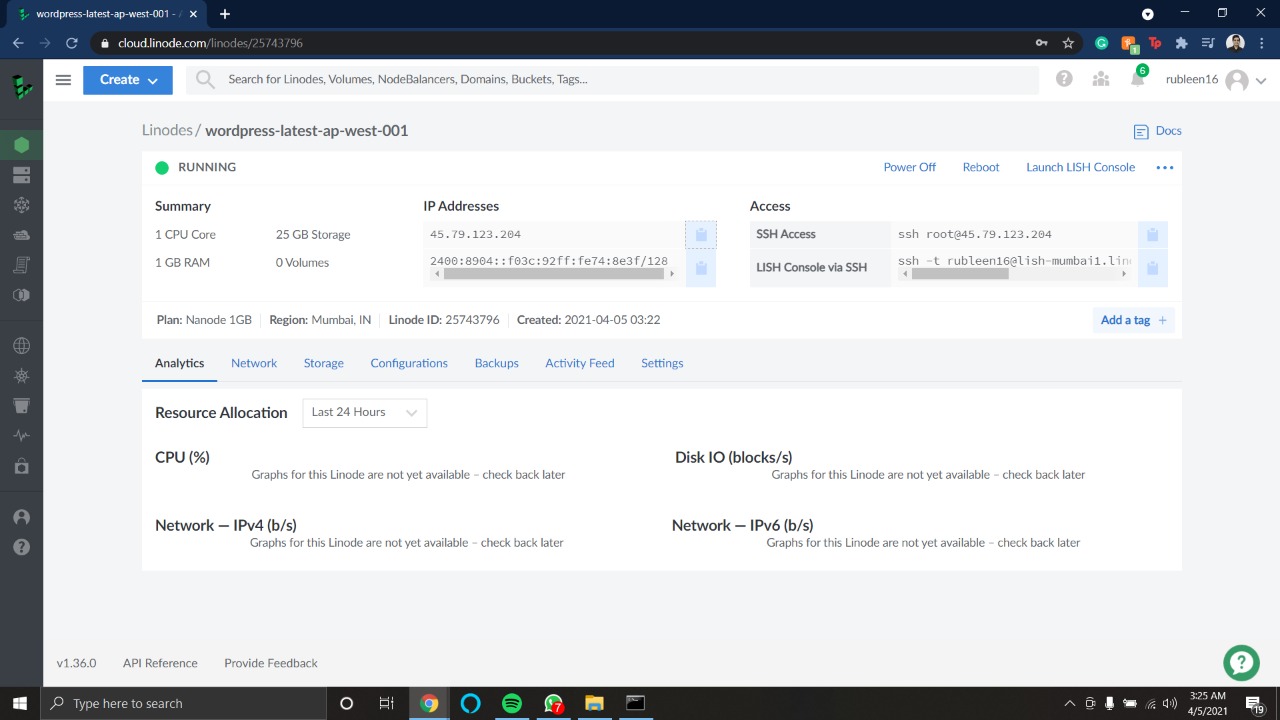Open a new Chrome tab
Viewport: 1280px width, 720px height.
tap(225, 14)
